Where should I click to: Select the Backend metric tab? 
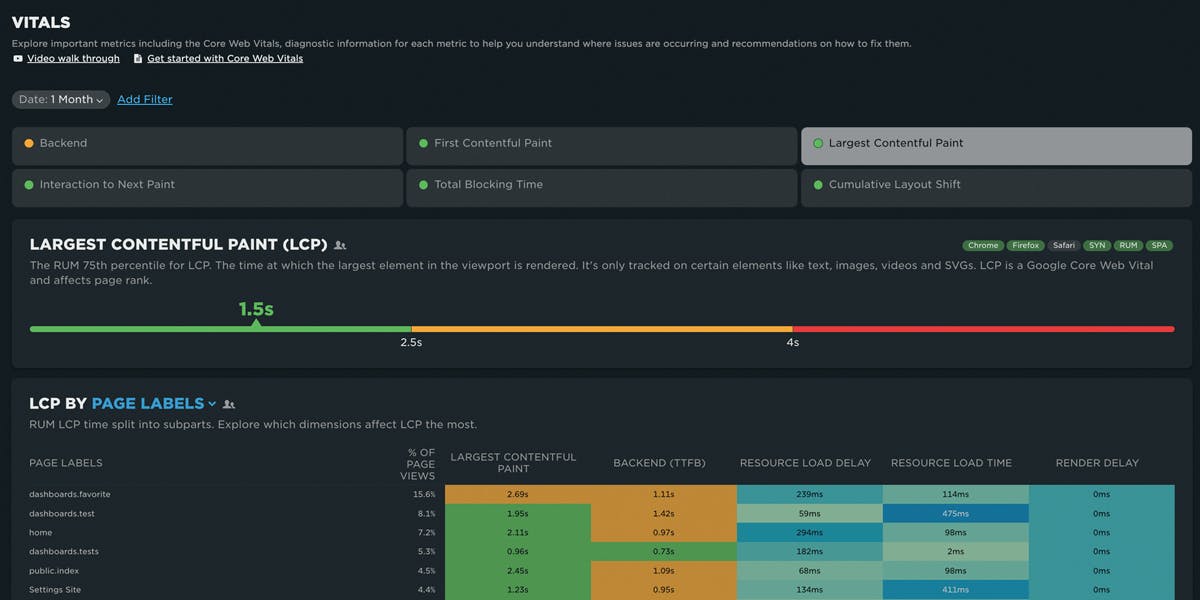[x=207, y=145]
